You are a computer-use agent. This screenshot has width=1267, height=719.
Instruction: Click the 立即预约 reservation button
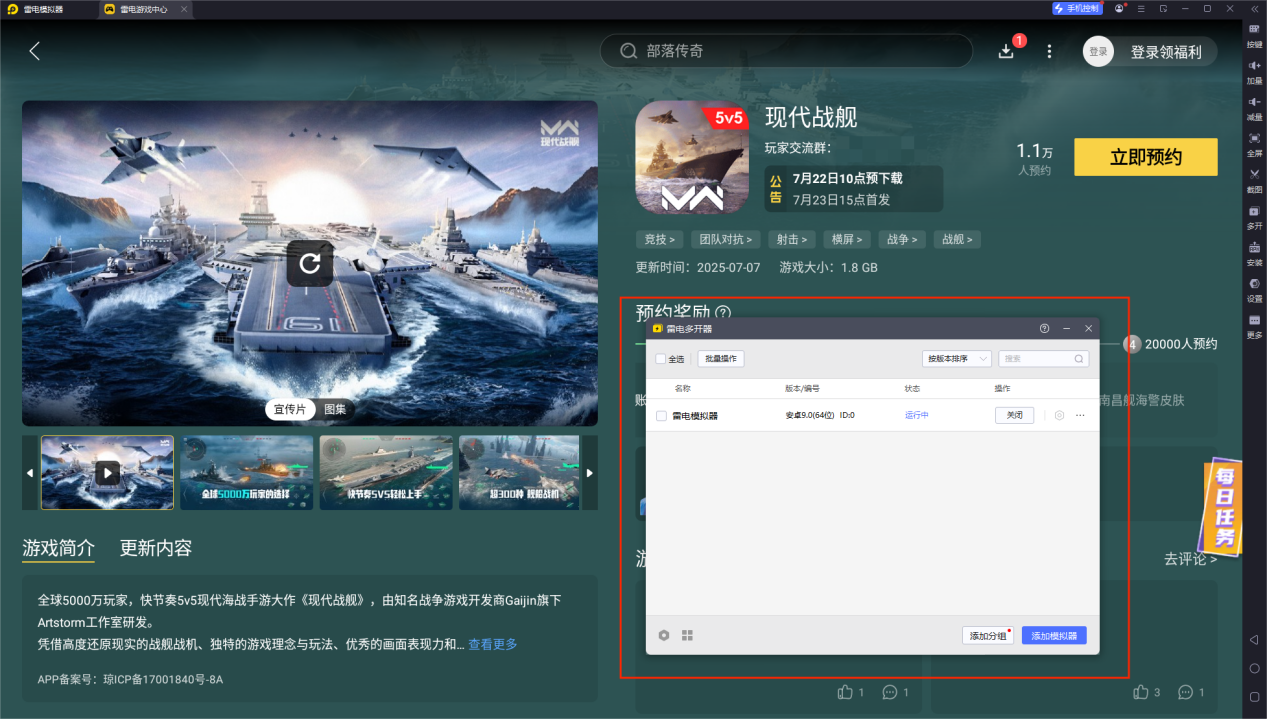point(1145,157)
